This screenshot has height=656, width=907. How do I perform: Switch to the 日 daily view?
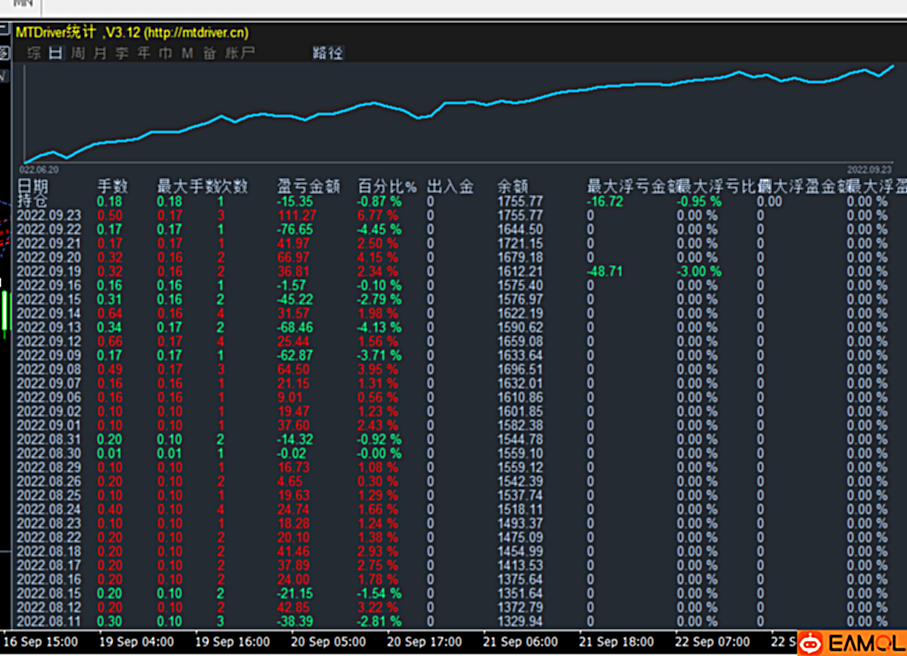click(x=56, y=53)
